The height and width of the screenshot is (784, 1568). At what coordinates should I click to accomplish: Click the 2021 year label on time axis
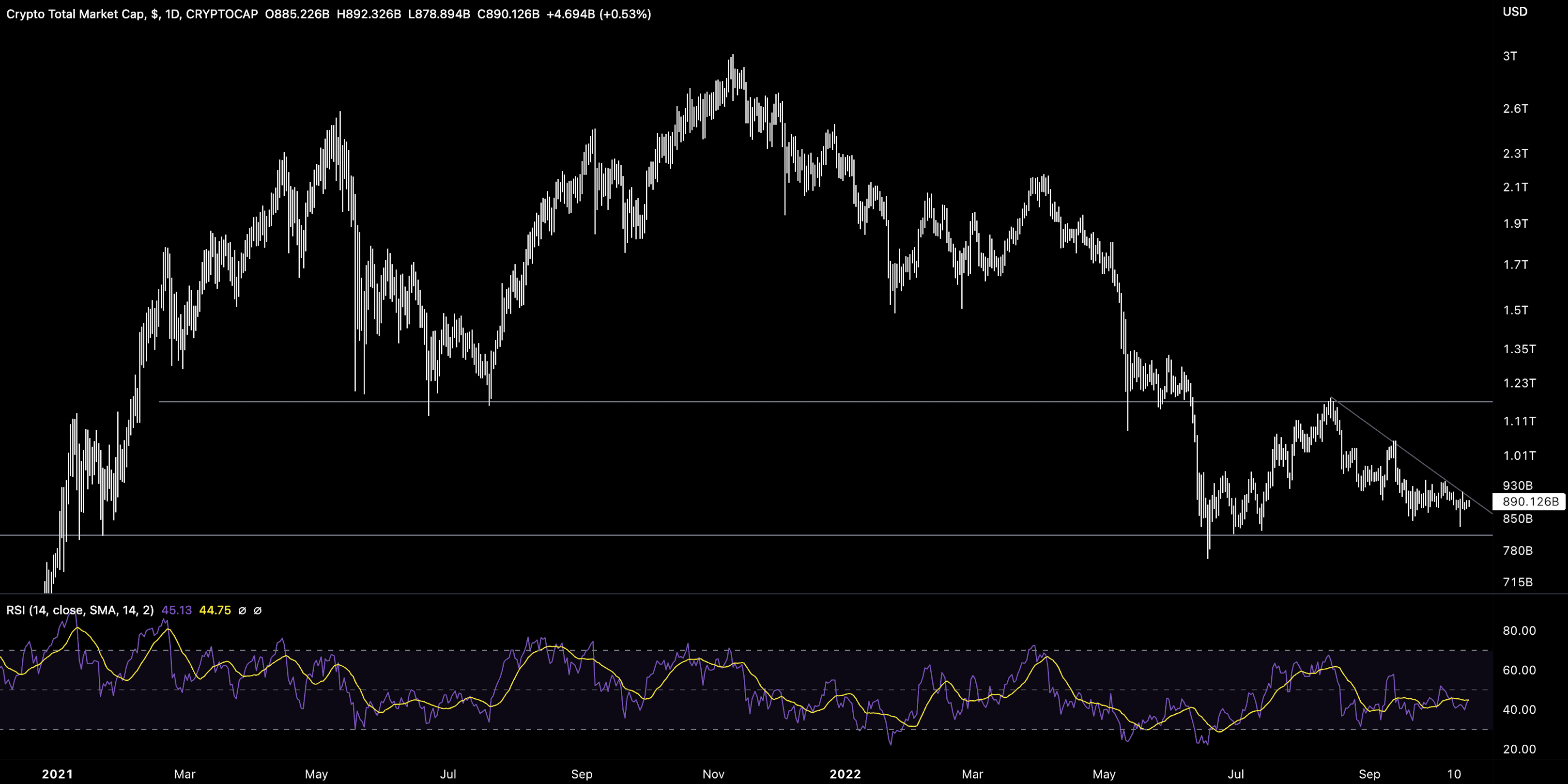coord(57,774)
